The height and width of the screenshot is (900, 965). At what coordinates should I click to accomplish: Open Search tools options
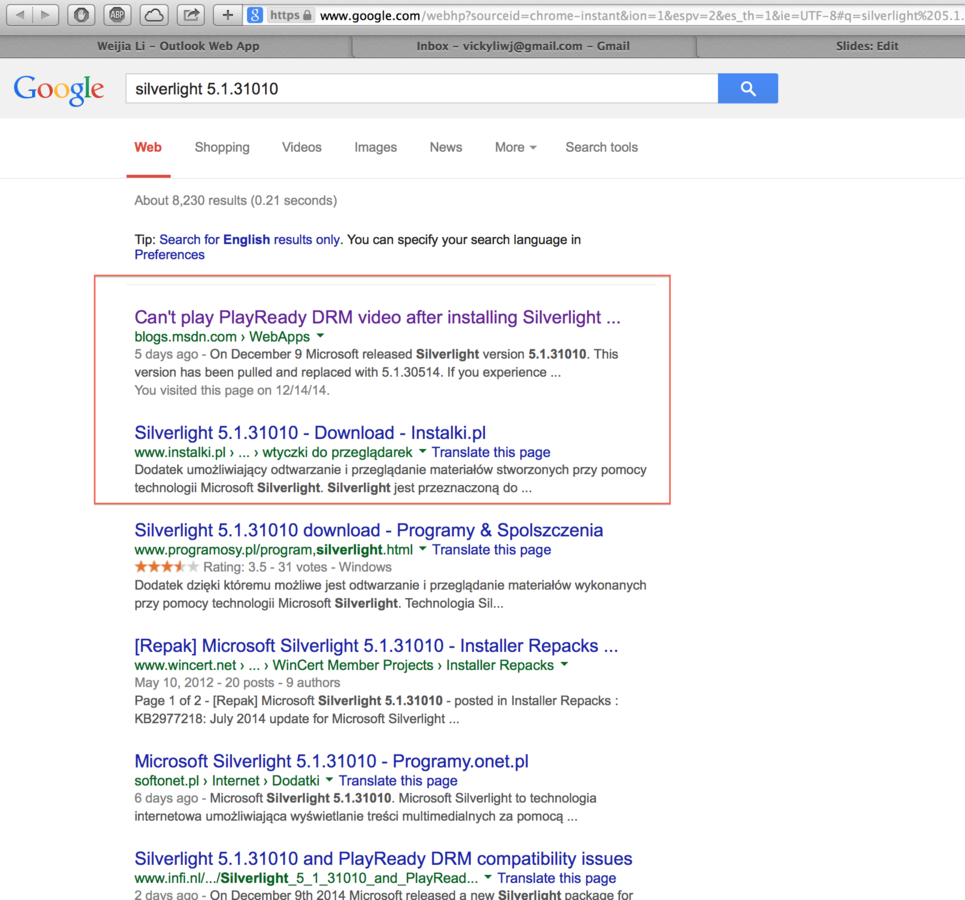coord(601,147)
